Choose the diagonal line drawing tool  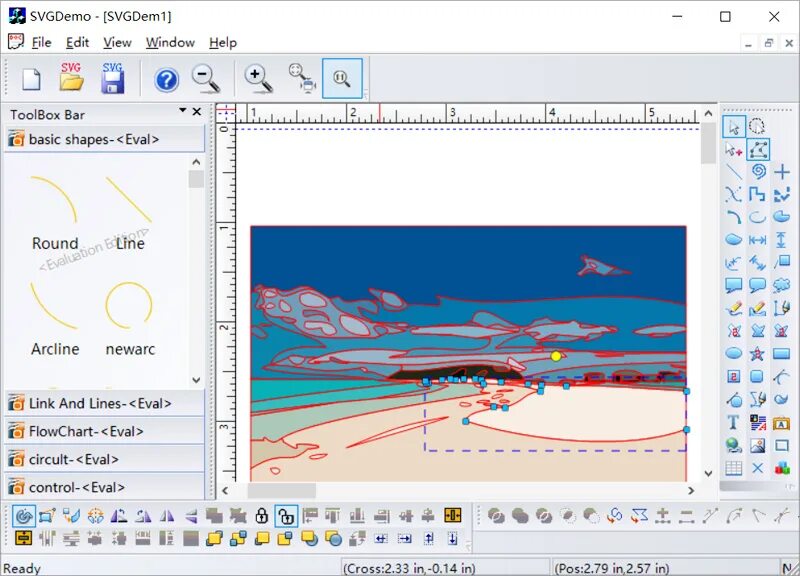734,172
